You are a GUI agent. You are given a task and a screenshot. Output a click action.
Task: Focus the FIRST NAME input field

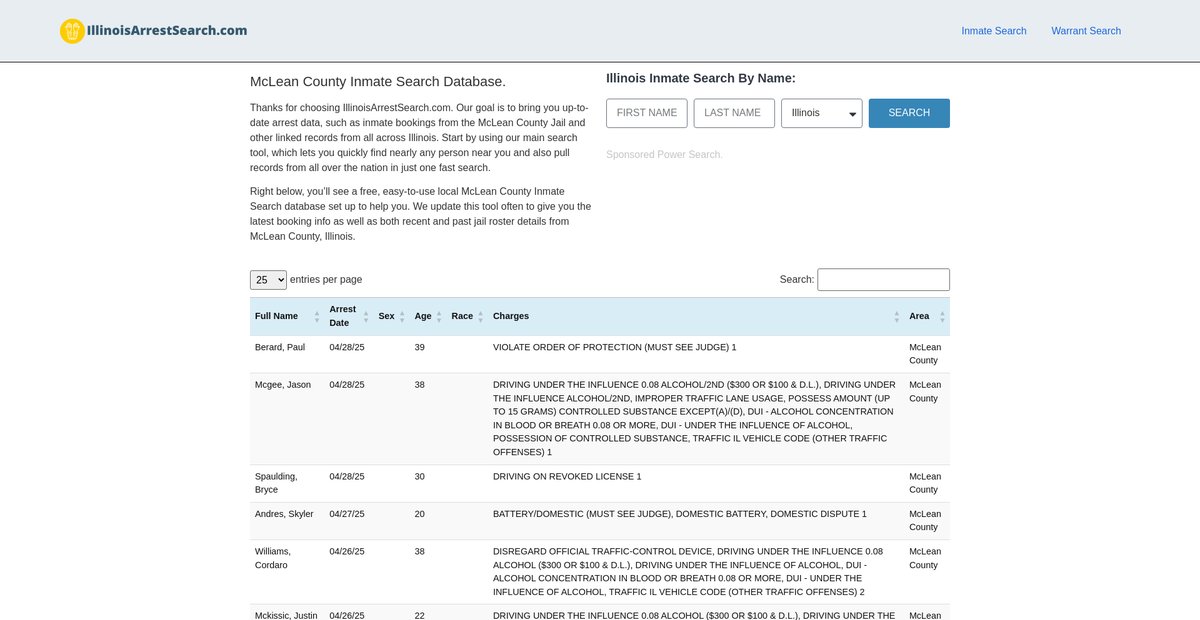tap(647, 113)
